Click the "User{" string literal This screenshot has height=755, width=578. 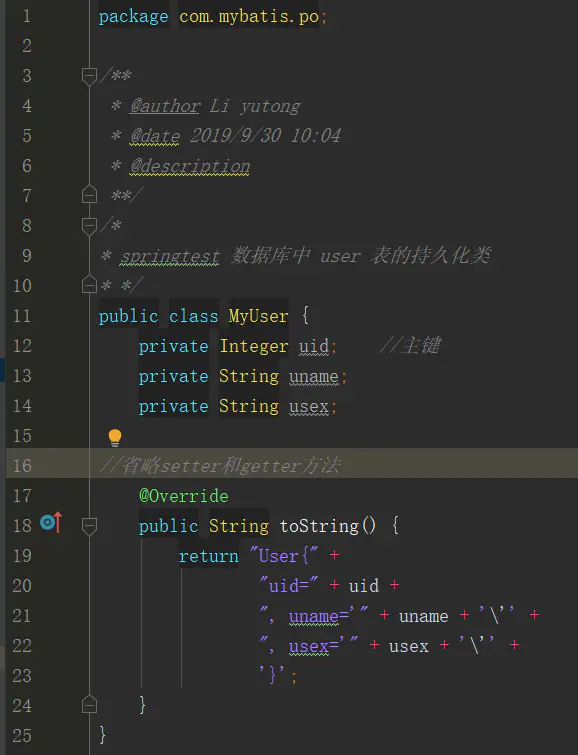(284, 556)
